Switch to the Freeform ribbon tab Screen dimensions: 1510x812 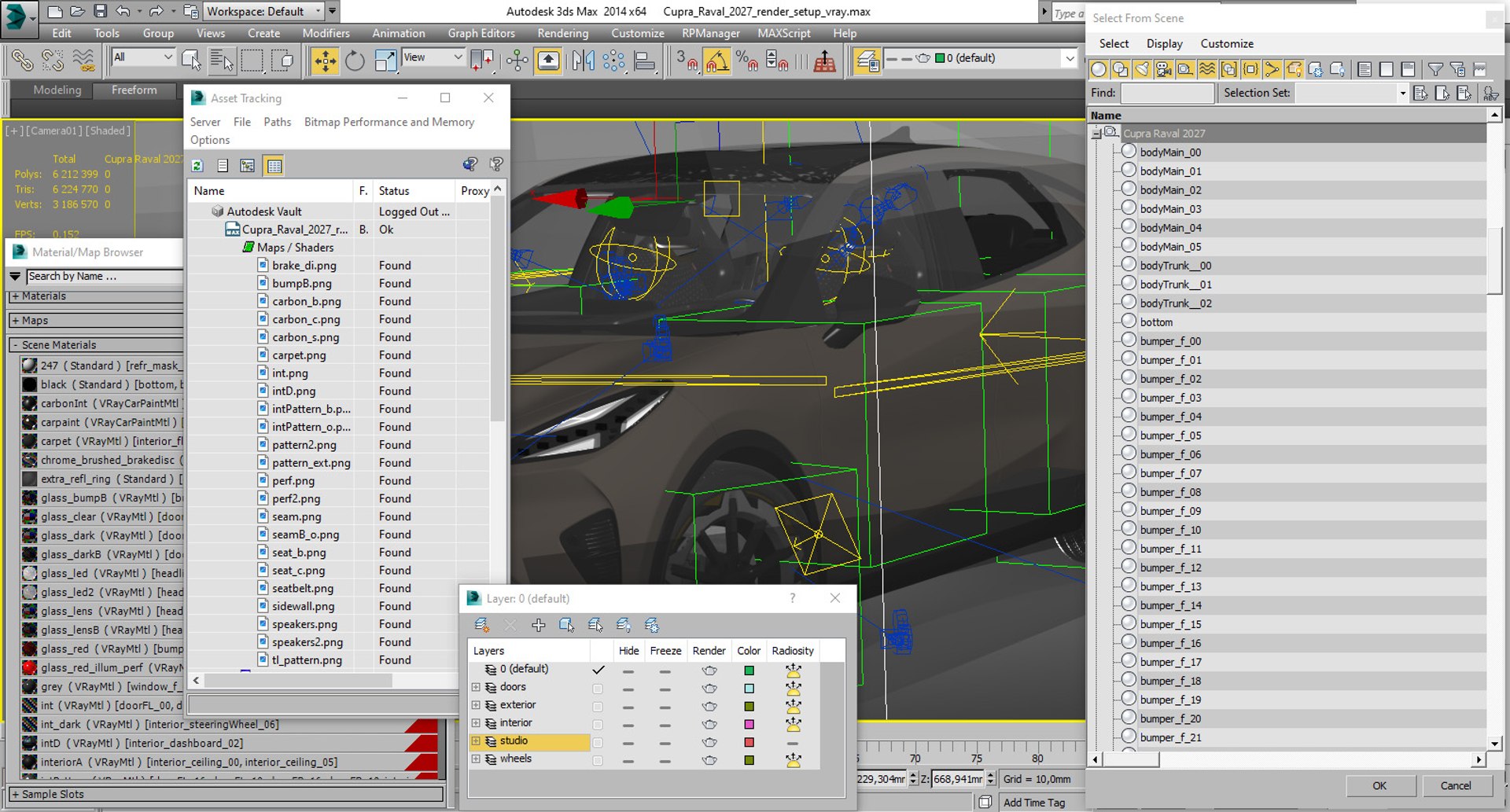pos(134,90)
